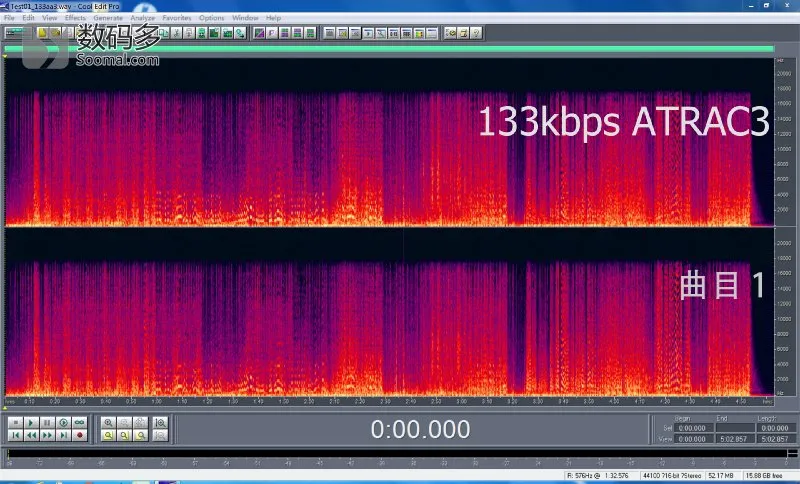Click the Rewind double-arrow button
Image resolution: width=800 pixels, height=484 pixels.
[31, 435]
